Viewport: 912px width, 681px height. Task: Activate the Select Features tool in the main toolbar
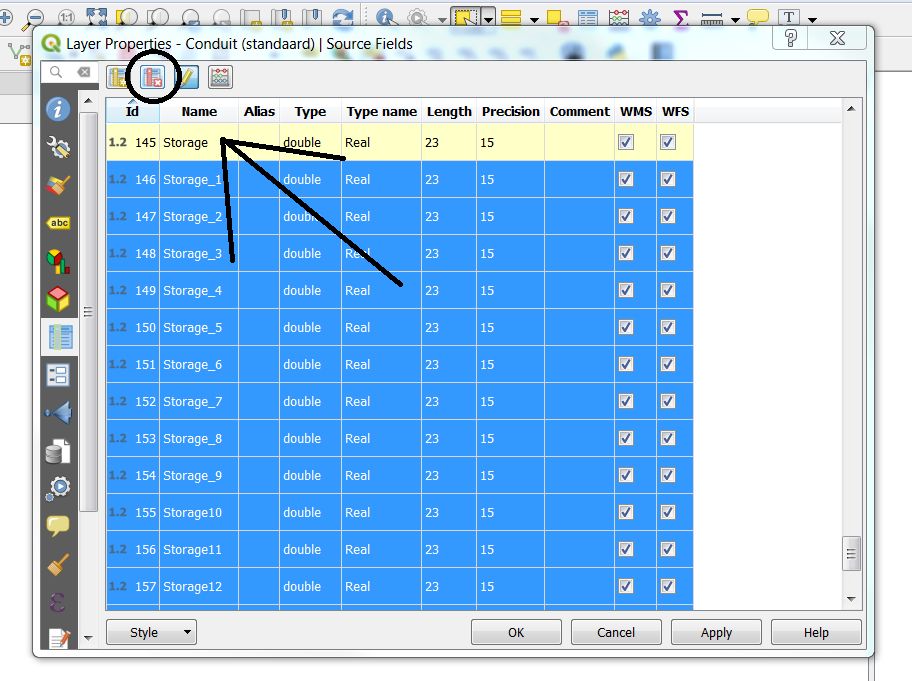pyautogui.click(x=466, y=17)
